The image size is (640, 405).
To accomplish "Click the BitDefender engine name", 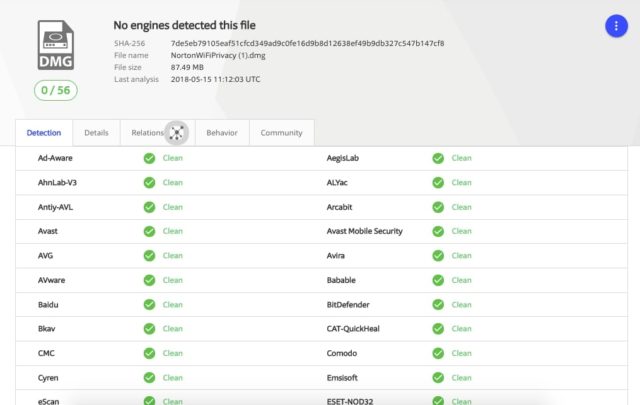I will (x=348, y=305).
